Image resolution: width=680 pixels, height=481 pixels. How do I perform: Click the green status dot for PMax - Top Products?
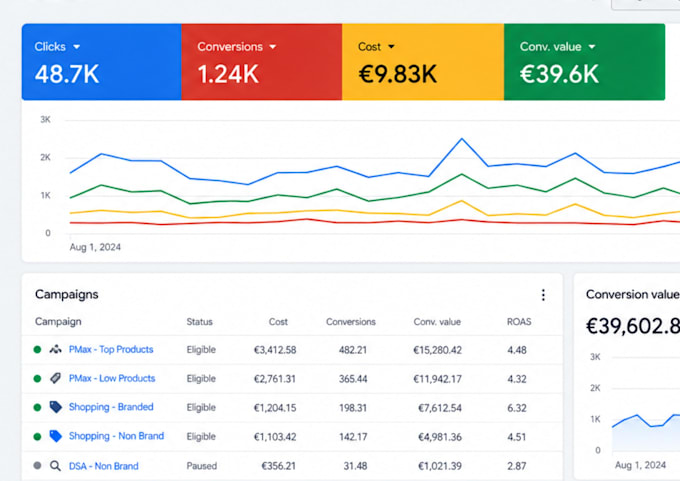pyautogui.click(x=37, y=350)
